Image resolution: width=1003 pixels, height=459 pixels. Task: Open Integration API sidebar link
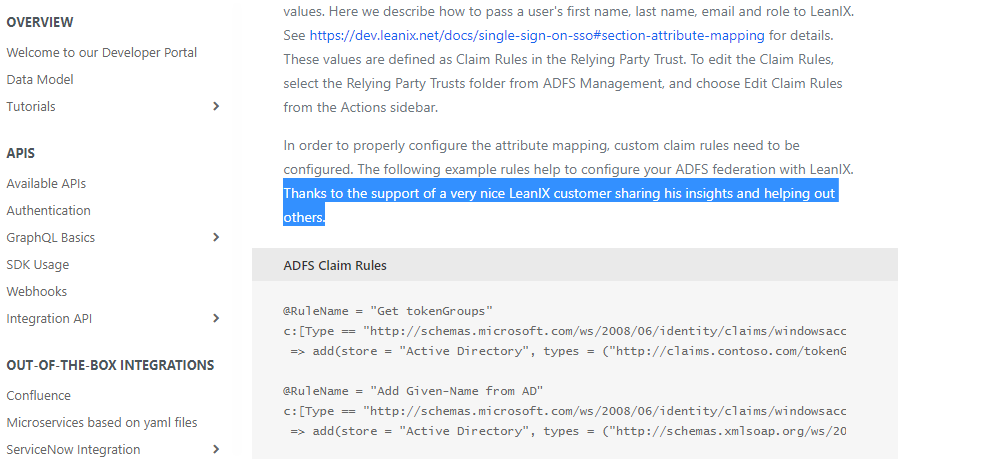(x=49, y=318)
